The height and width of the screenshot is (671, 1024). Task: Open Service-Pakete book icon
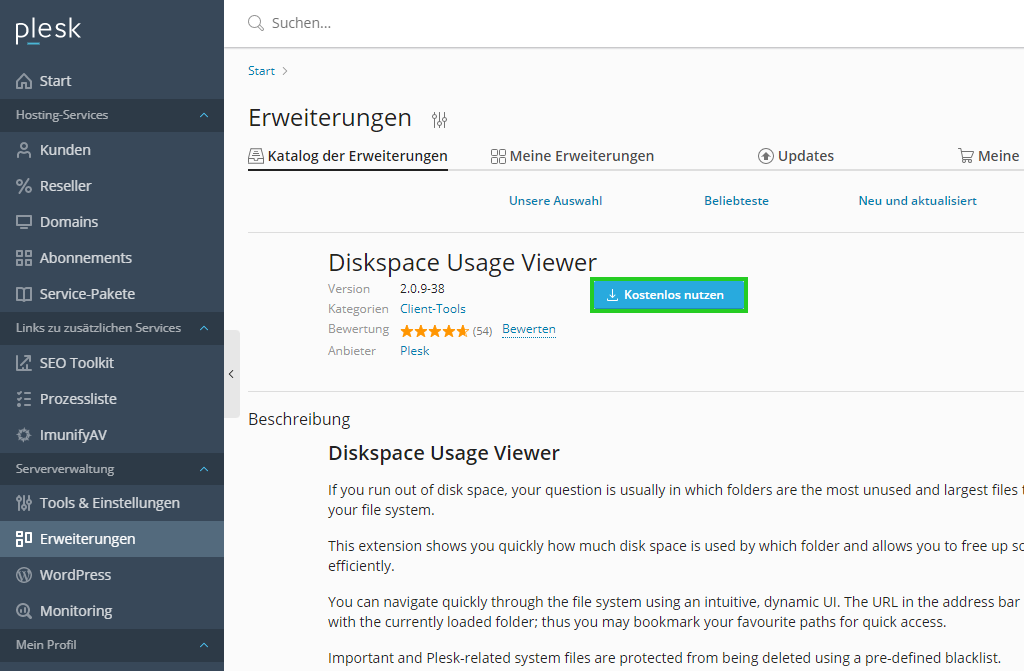tap(24, 294)
